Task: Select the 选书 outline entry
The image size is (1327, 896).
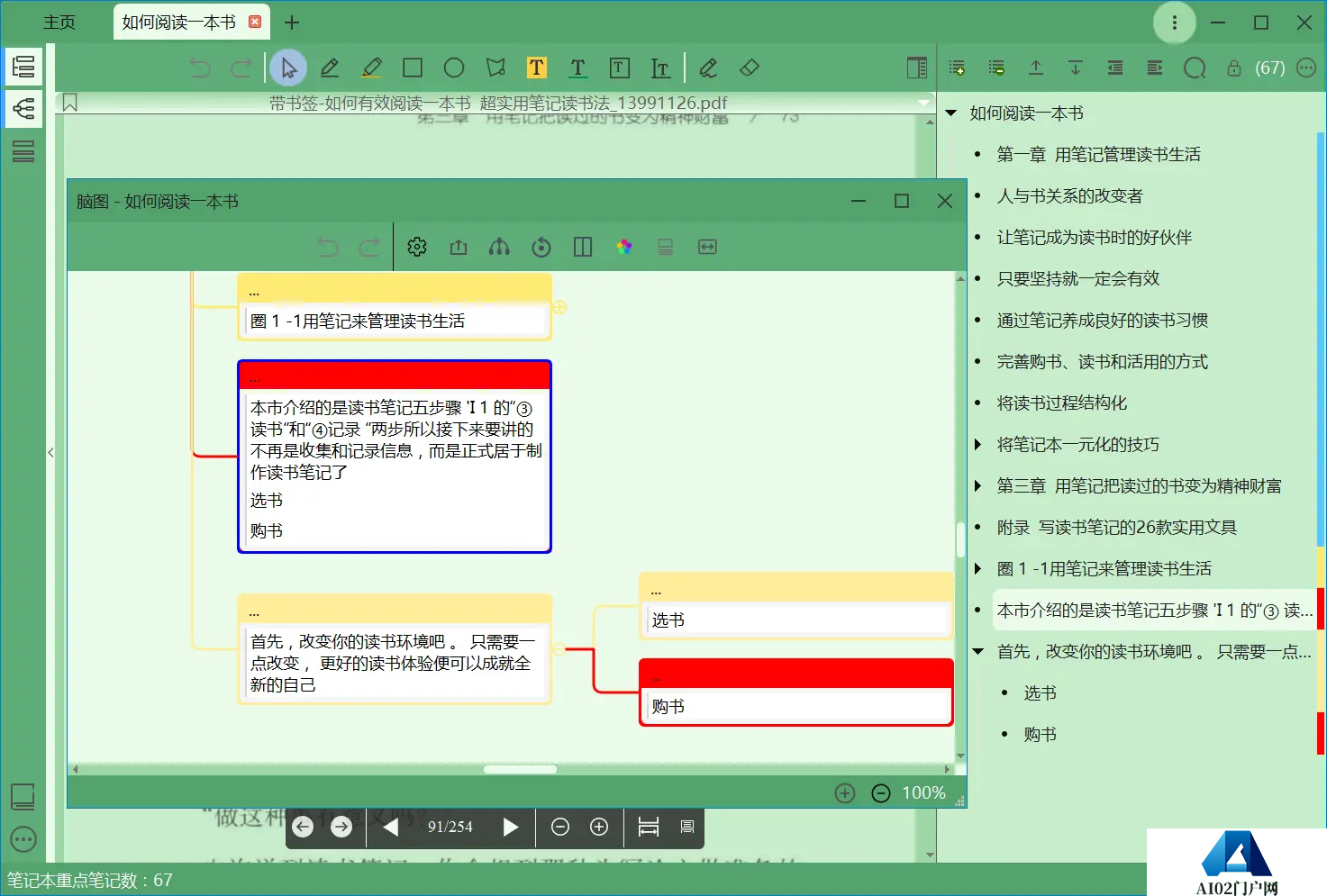Action: [x=1041, y=692]
